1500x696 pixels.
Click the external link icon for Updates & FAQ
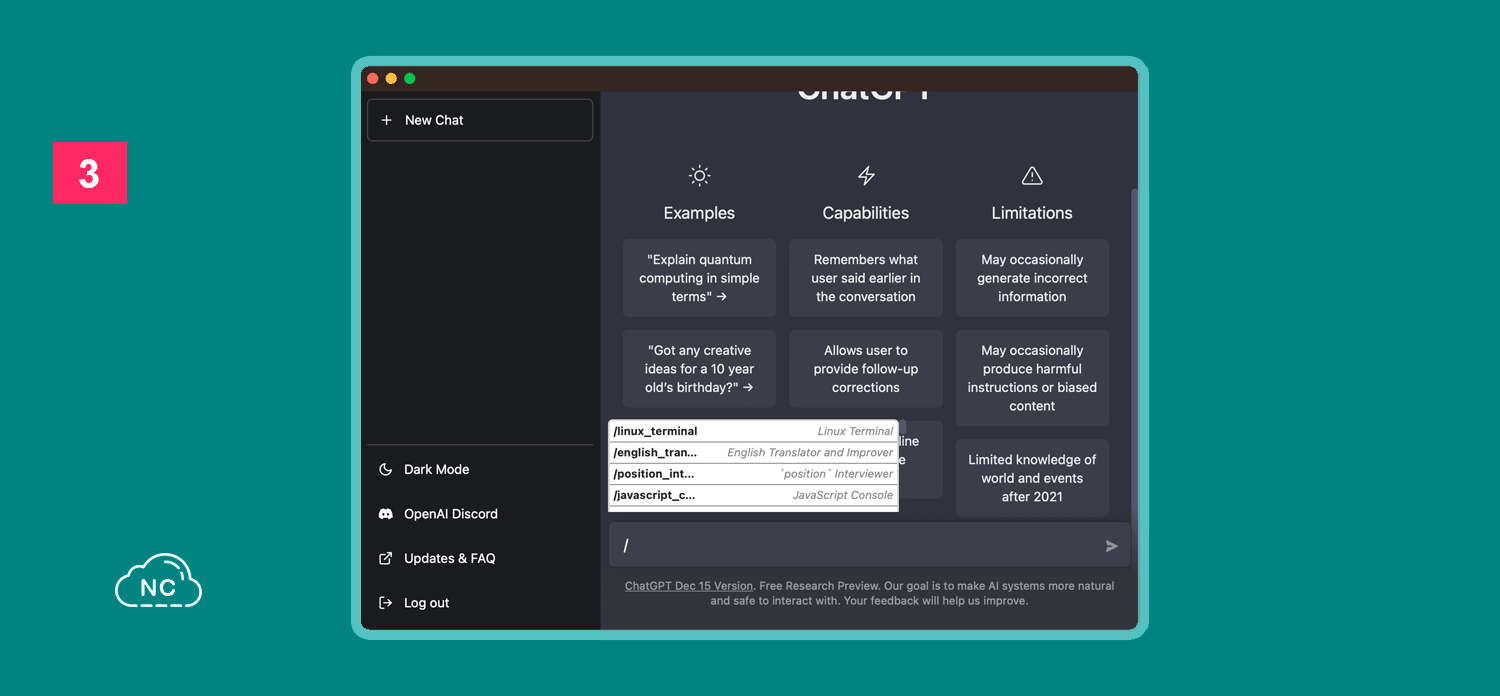386,558
